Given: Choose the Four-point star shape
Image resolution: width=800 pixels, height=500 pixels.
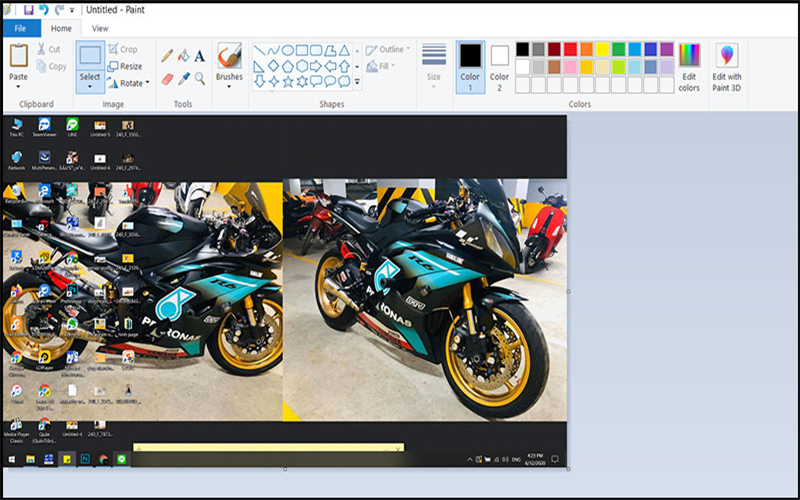Looking at the screenshot, I should tap(273, 82).
